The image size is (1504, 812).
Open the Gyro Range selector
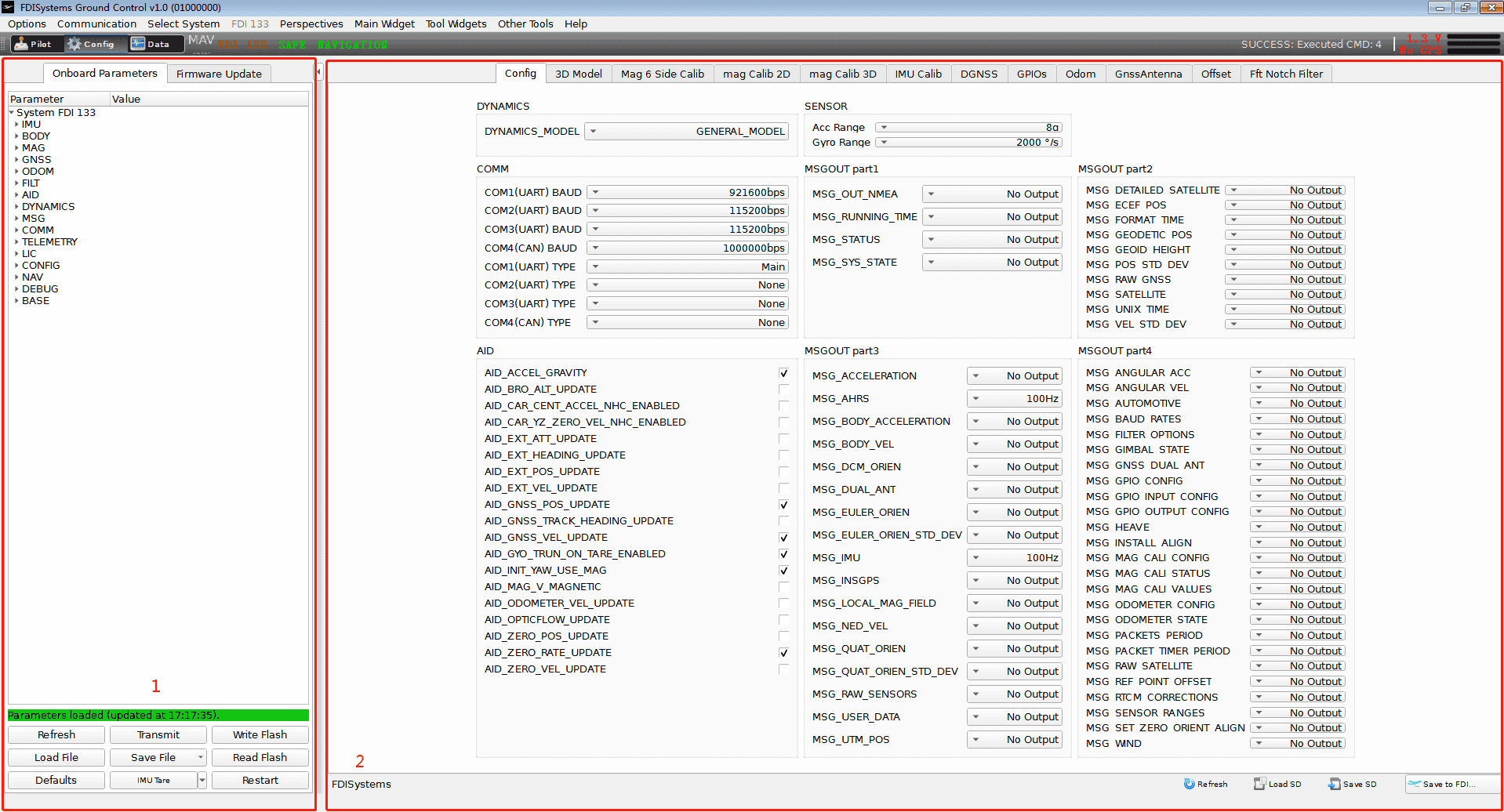(x=969, y=143)
